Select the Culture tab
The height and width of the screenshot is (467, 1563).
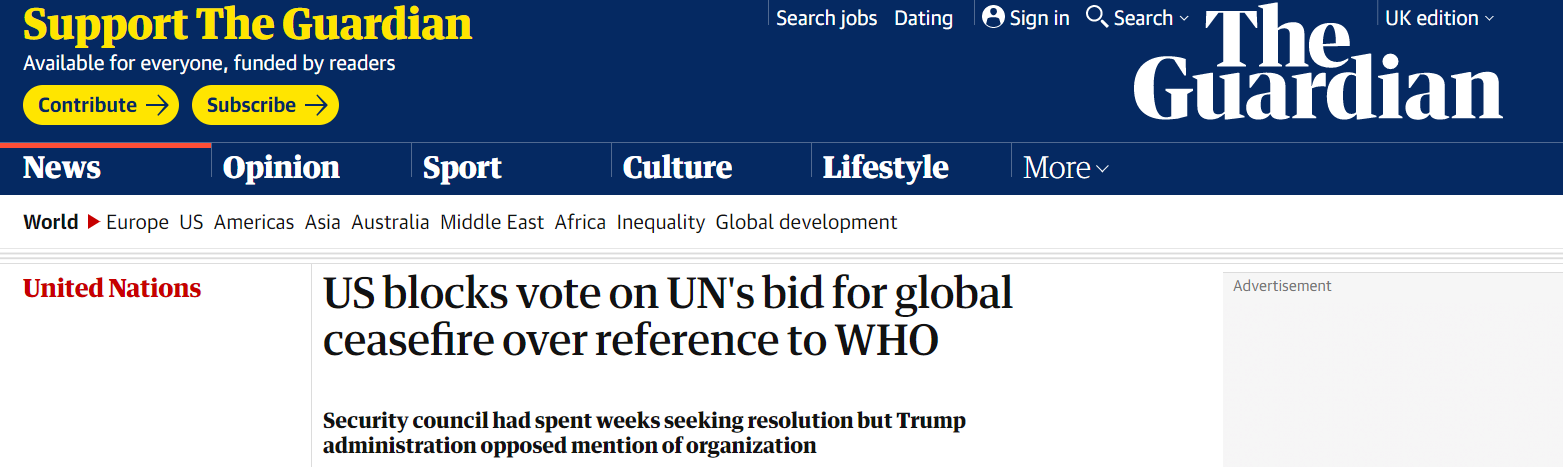[677, 168]
